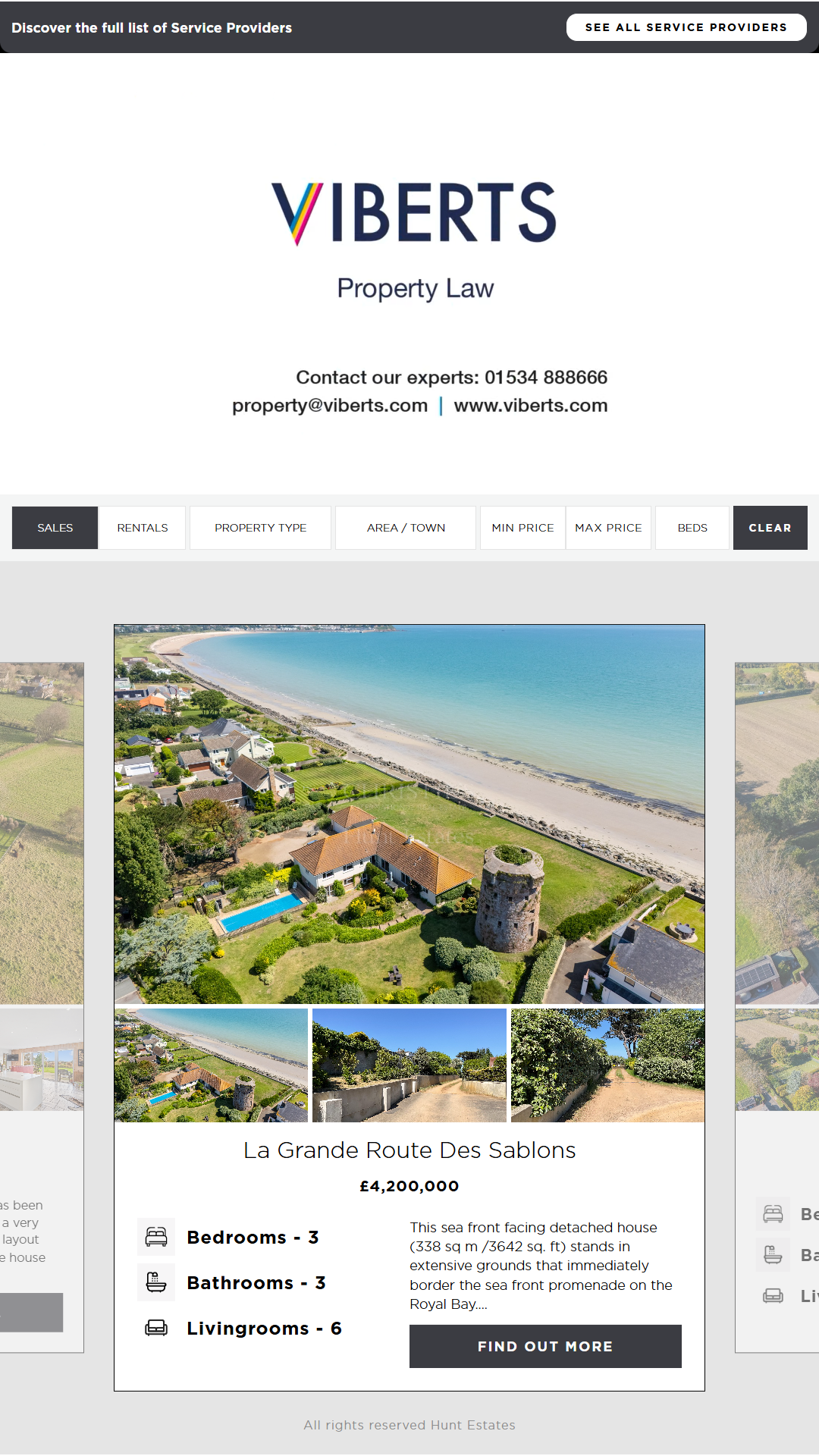Open the Min Price dropdown

point(522,528)
